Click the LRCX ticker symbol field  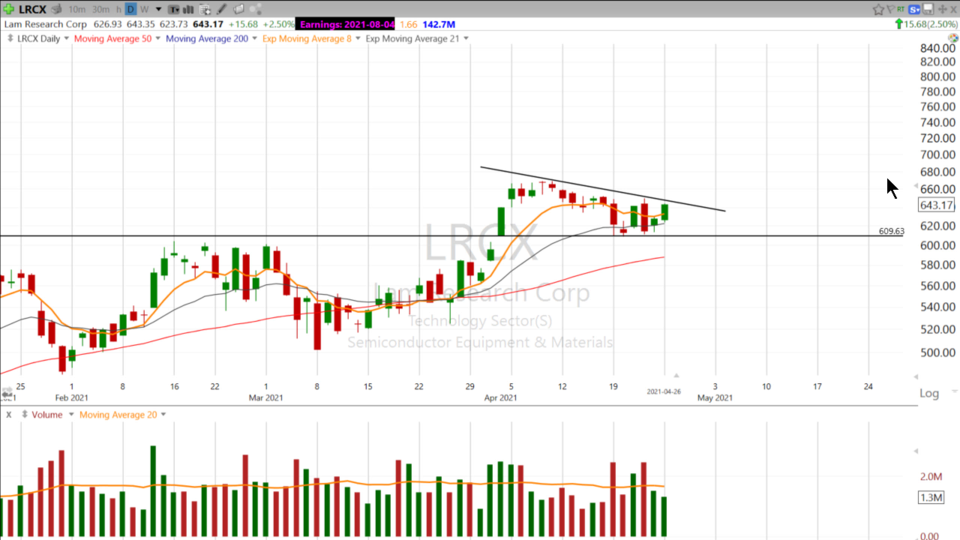coord(32,9)
